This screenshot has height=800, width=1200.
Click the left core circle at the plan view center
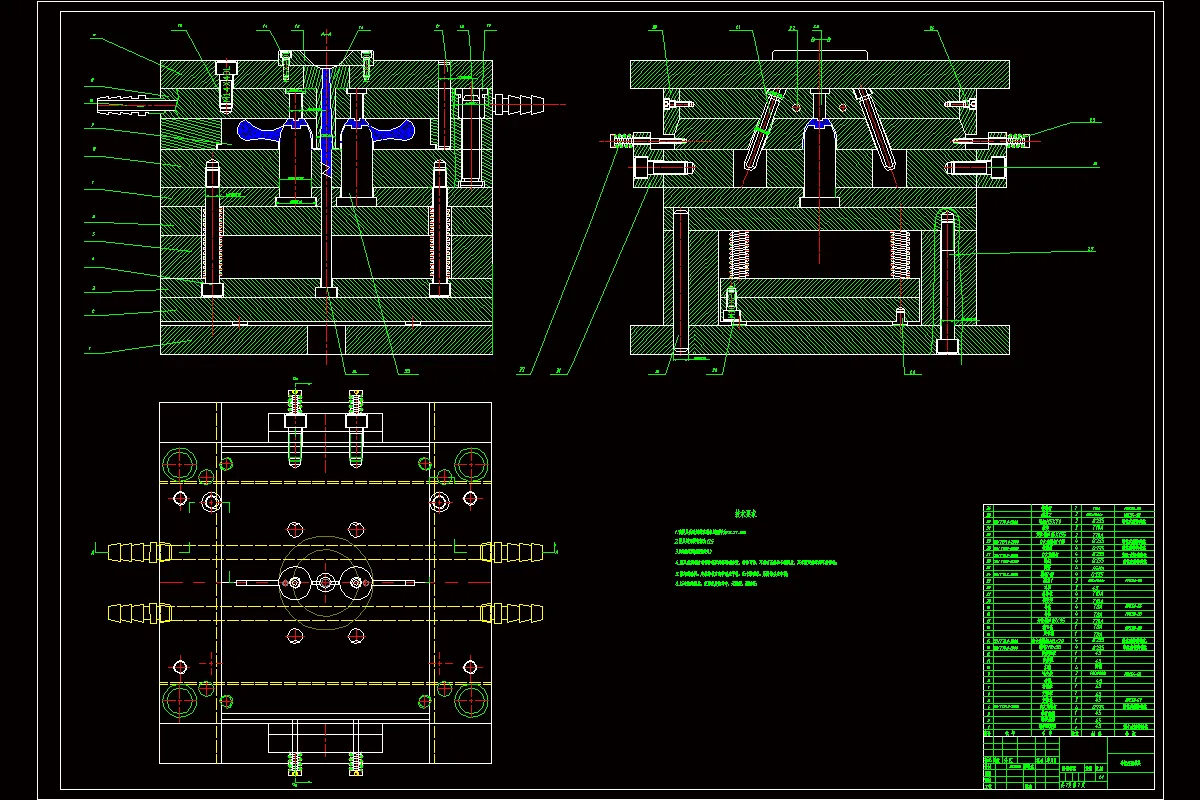tap(294, 581)
